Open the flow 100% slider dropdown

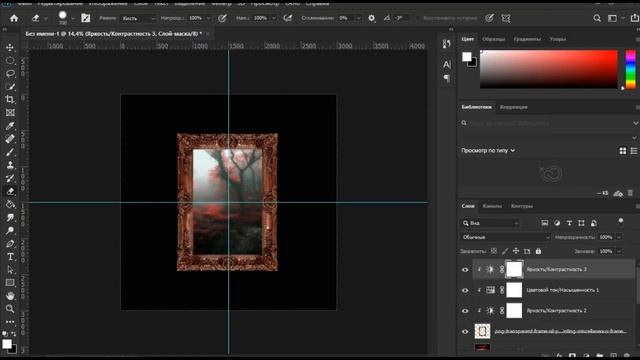click(x=273, y=18)
